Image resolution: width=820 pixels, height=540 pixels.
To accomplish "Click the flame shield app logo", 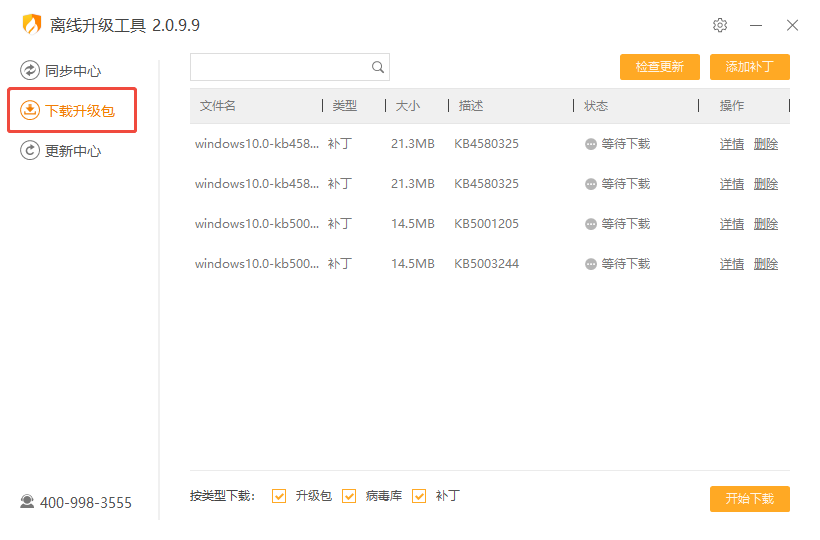I will point(32,24).
